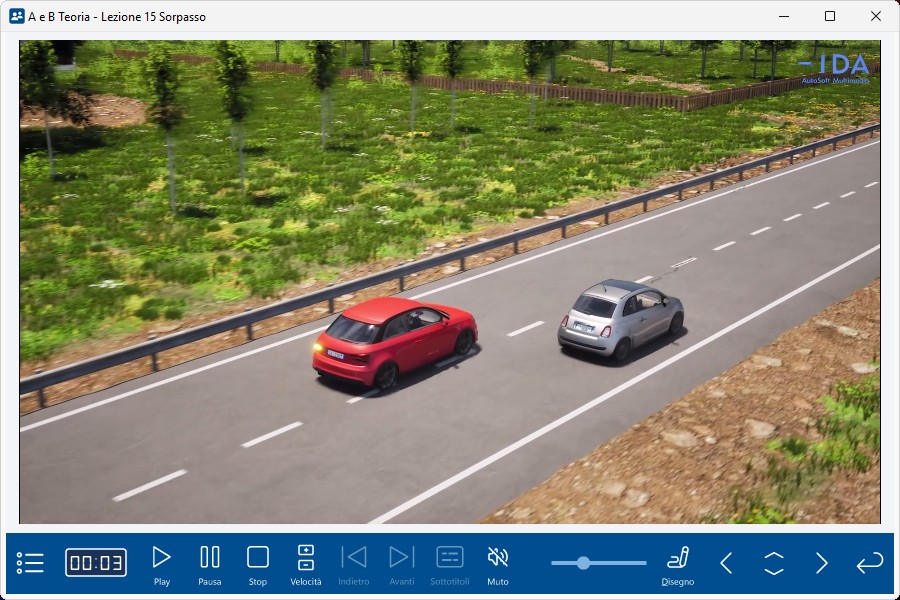Minimize the lesson window
The height and width of the screenshot is (600, 900).
[x=784, y=16]
